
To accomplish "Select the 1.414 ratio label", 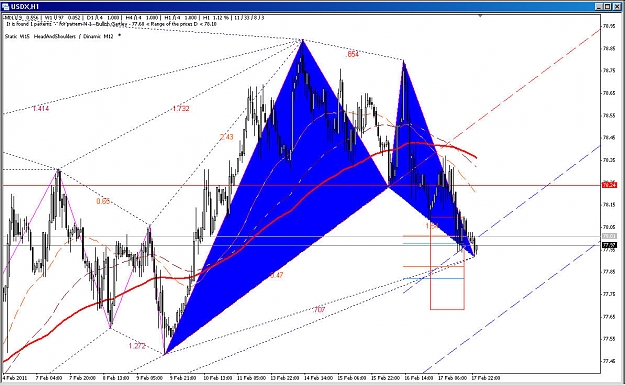I will [41, 108].
